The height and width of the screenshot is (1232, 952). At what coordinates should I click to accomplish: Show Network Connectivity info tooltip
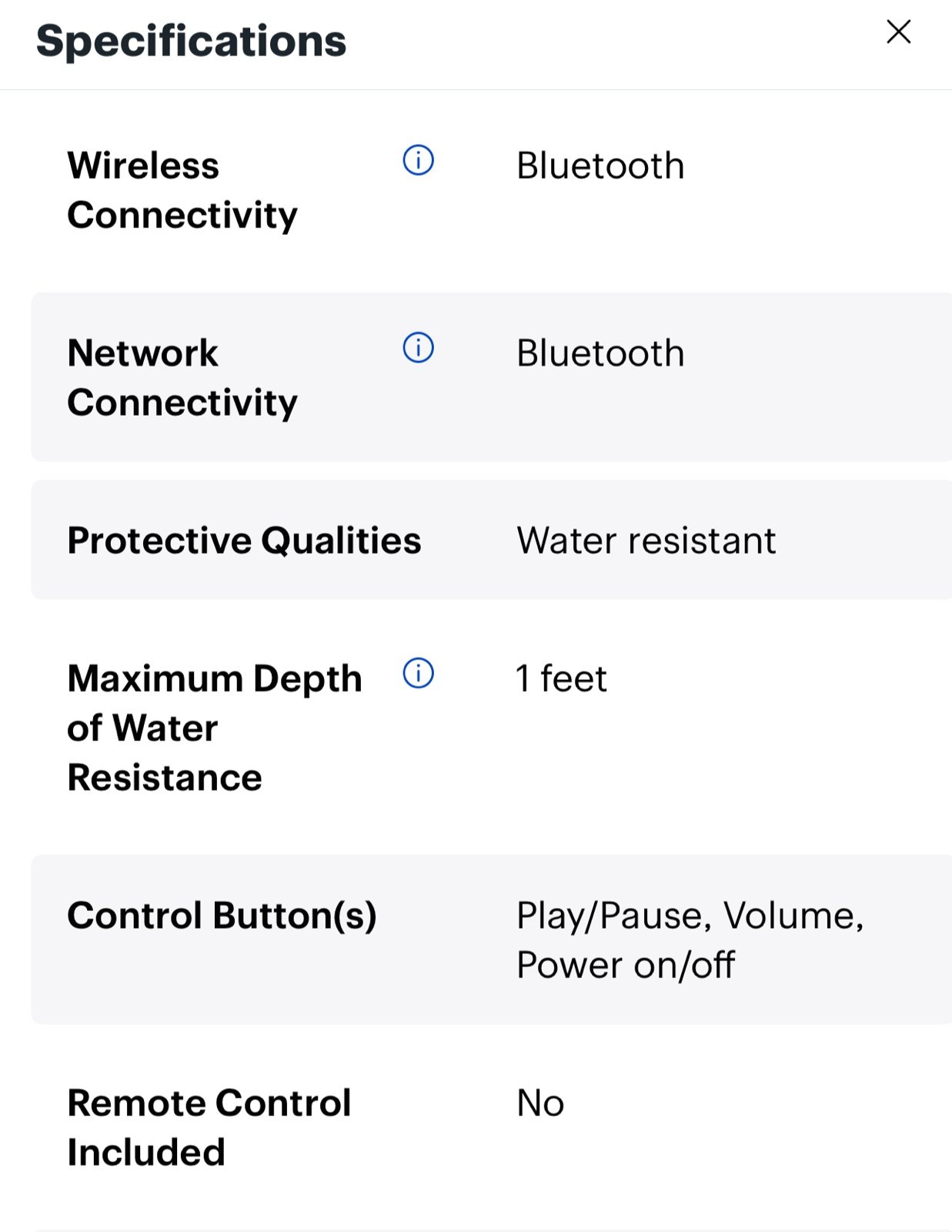click(x=418, y=347)
